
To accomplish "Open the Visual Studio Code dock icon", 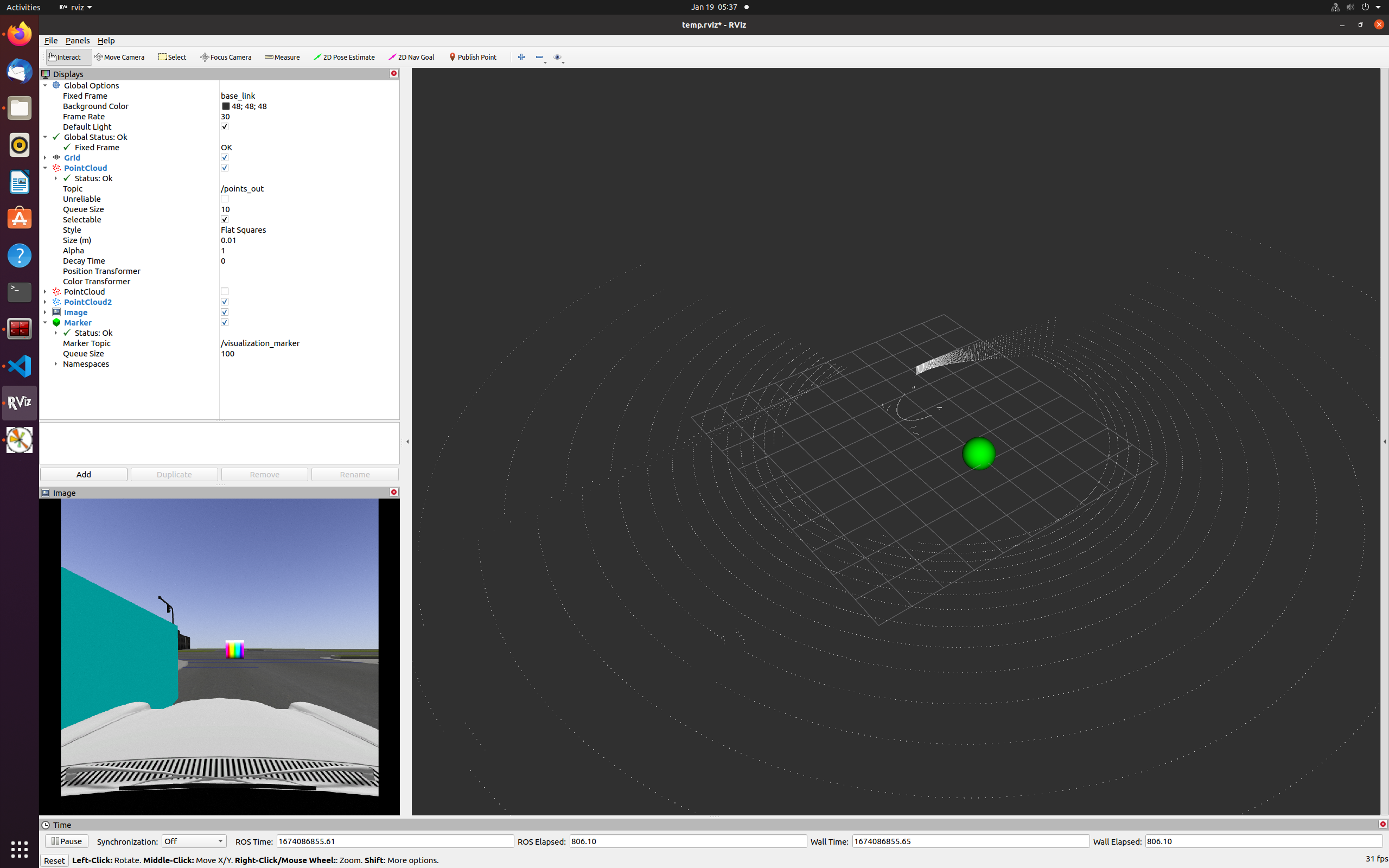I will coord(20,366).
